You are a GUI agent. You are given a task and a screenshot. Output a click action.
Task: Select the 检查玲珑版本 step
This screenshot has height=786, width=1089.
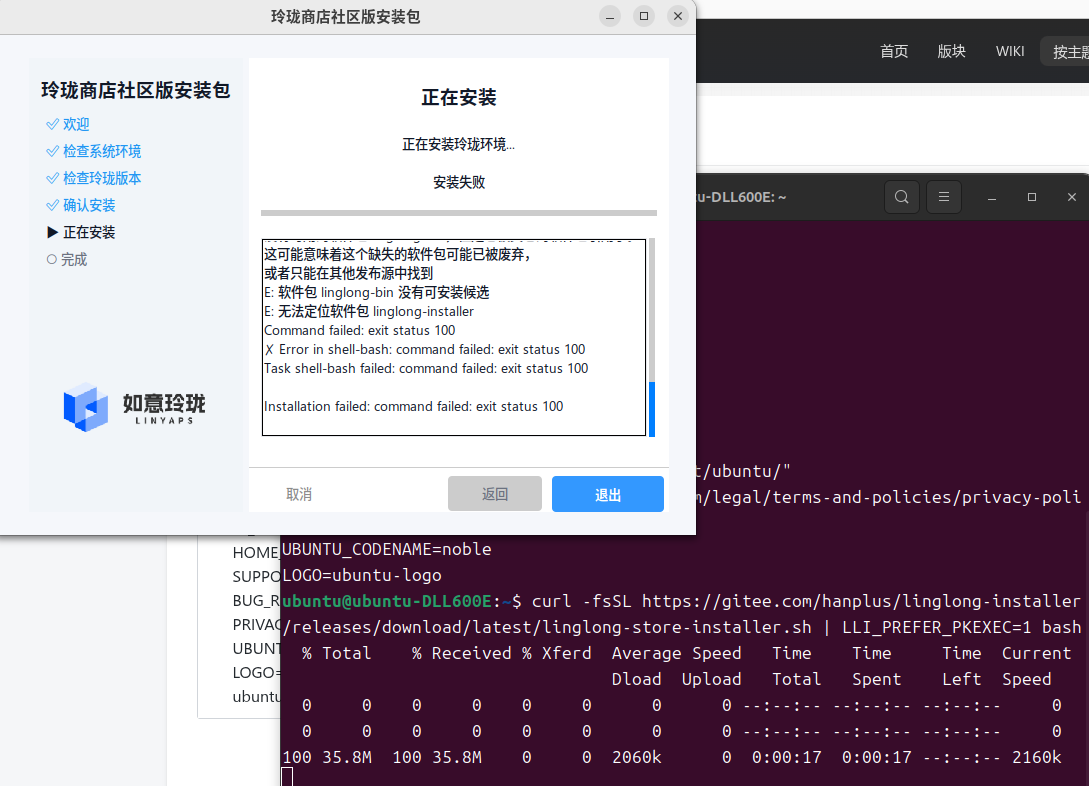[101, 178]
